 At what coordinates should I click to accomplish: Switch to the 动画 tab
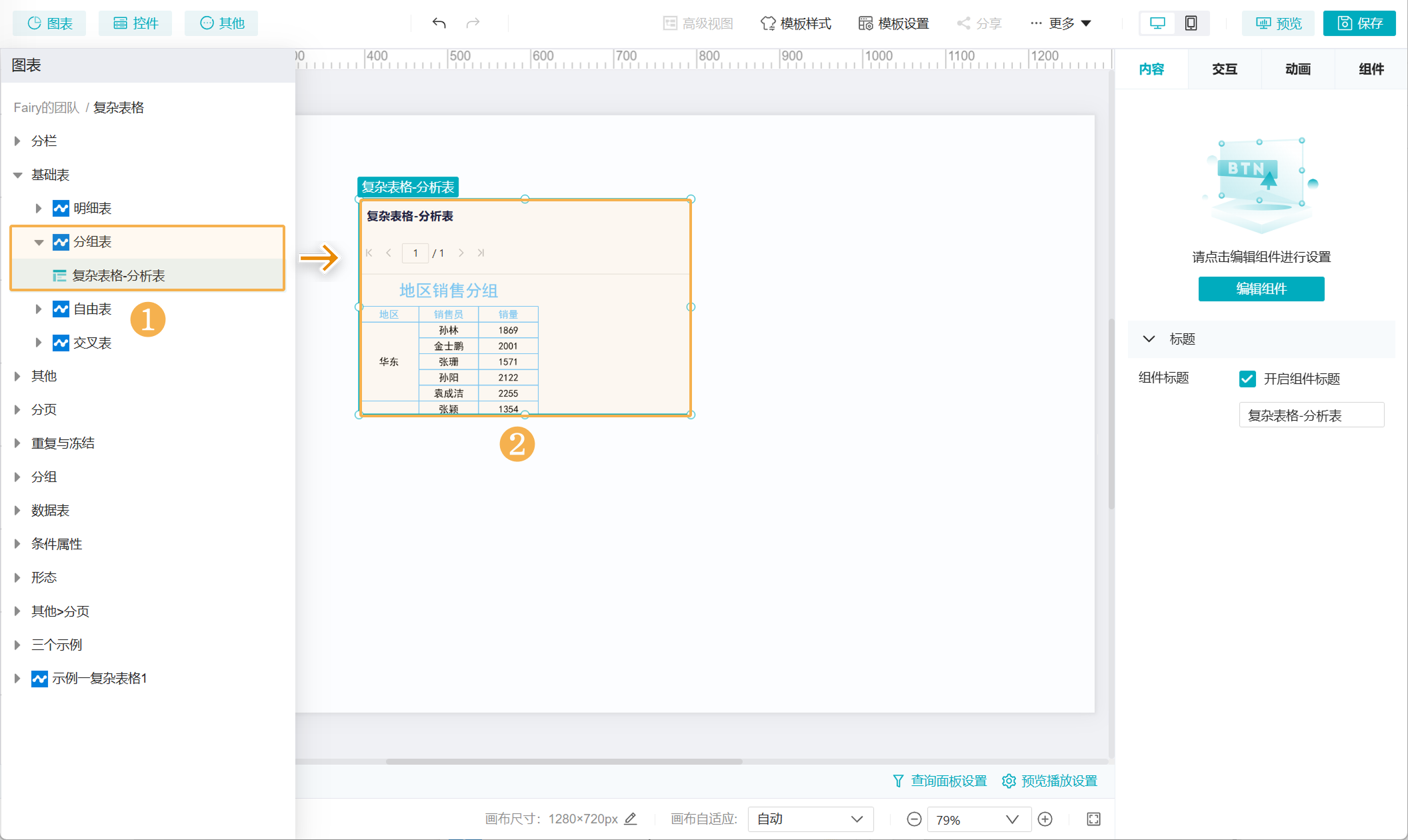pyautogui.click(x=1297, y=69)
